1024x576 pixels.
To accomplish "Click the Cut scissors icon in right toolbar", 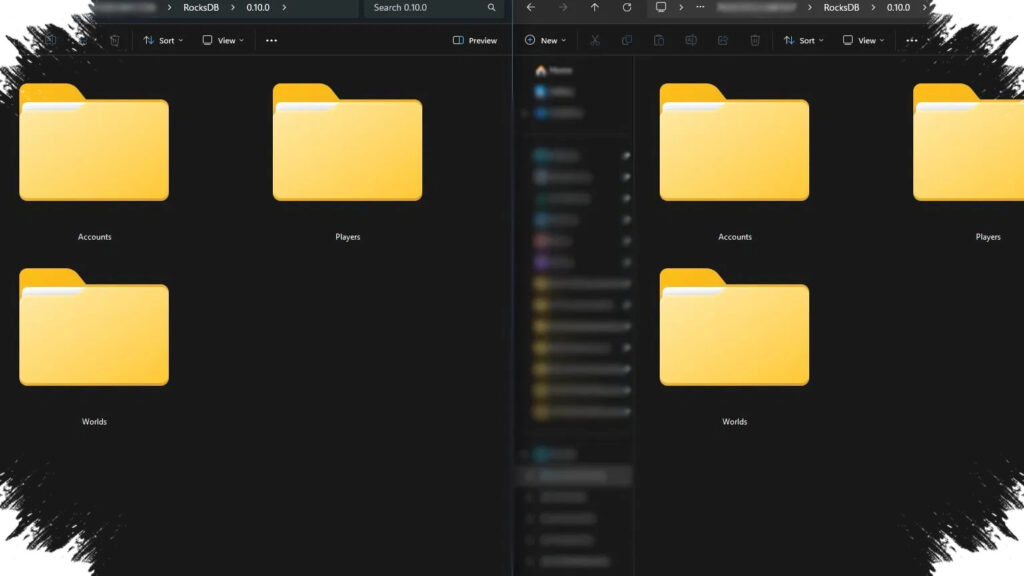I will coord(595,40).
